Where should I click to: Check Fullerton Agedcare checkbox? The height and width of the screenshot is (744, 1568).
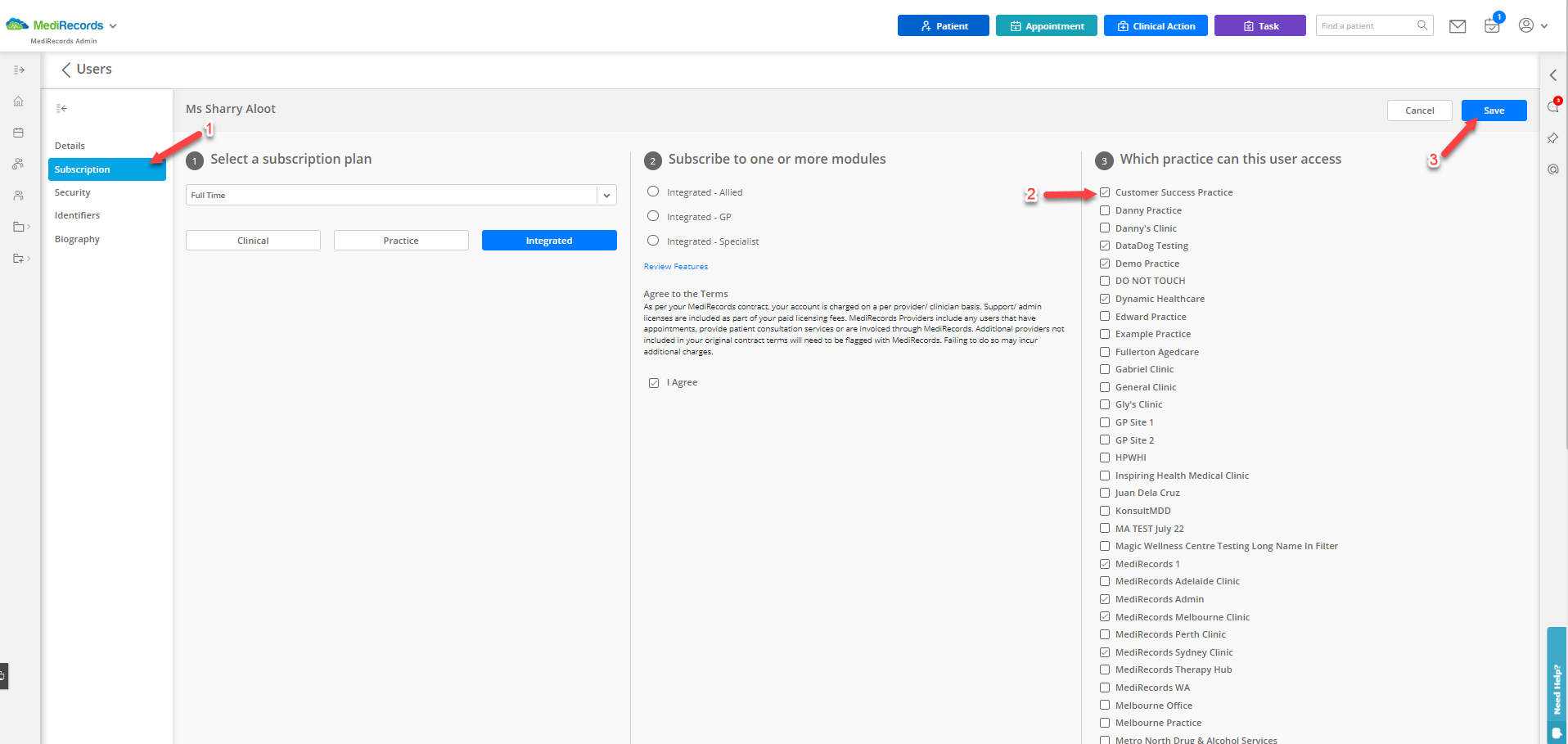(x=1105, y=352)
